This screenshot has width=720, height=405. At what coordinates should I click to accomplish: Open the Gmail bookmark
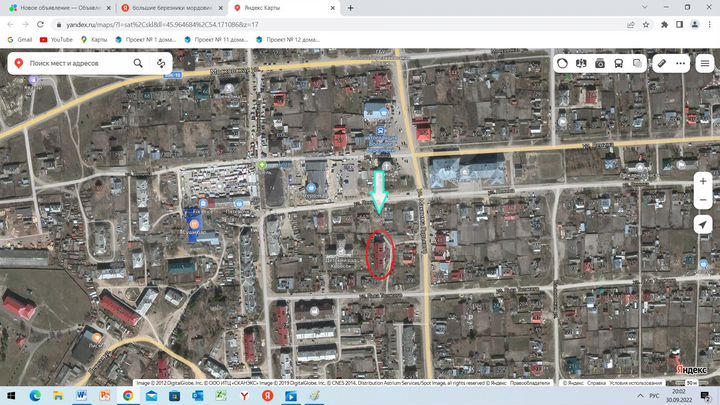(20, 39)
